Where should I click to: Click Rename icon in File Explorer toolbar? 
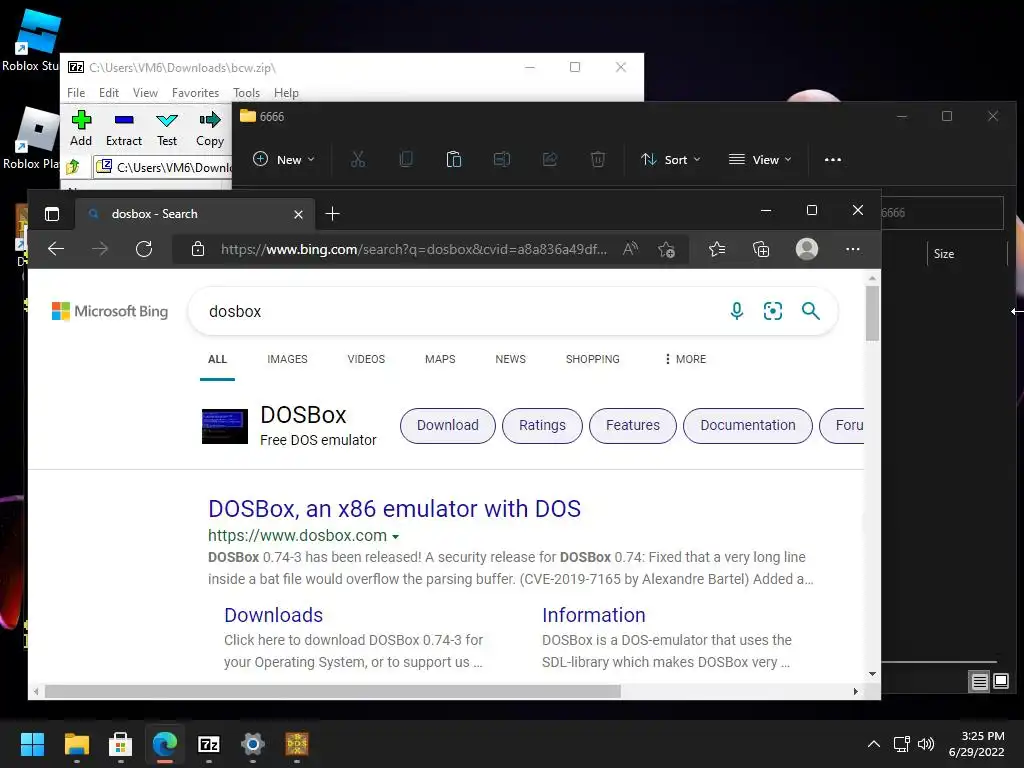pos(502,159)
